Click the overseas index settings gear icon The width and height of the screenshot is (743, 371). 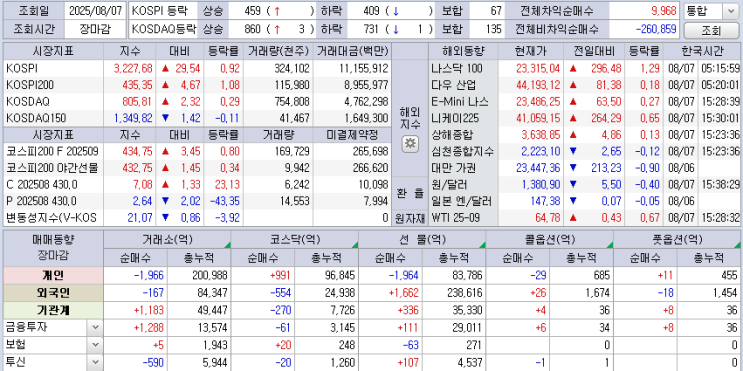410,144
